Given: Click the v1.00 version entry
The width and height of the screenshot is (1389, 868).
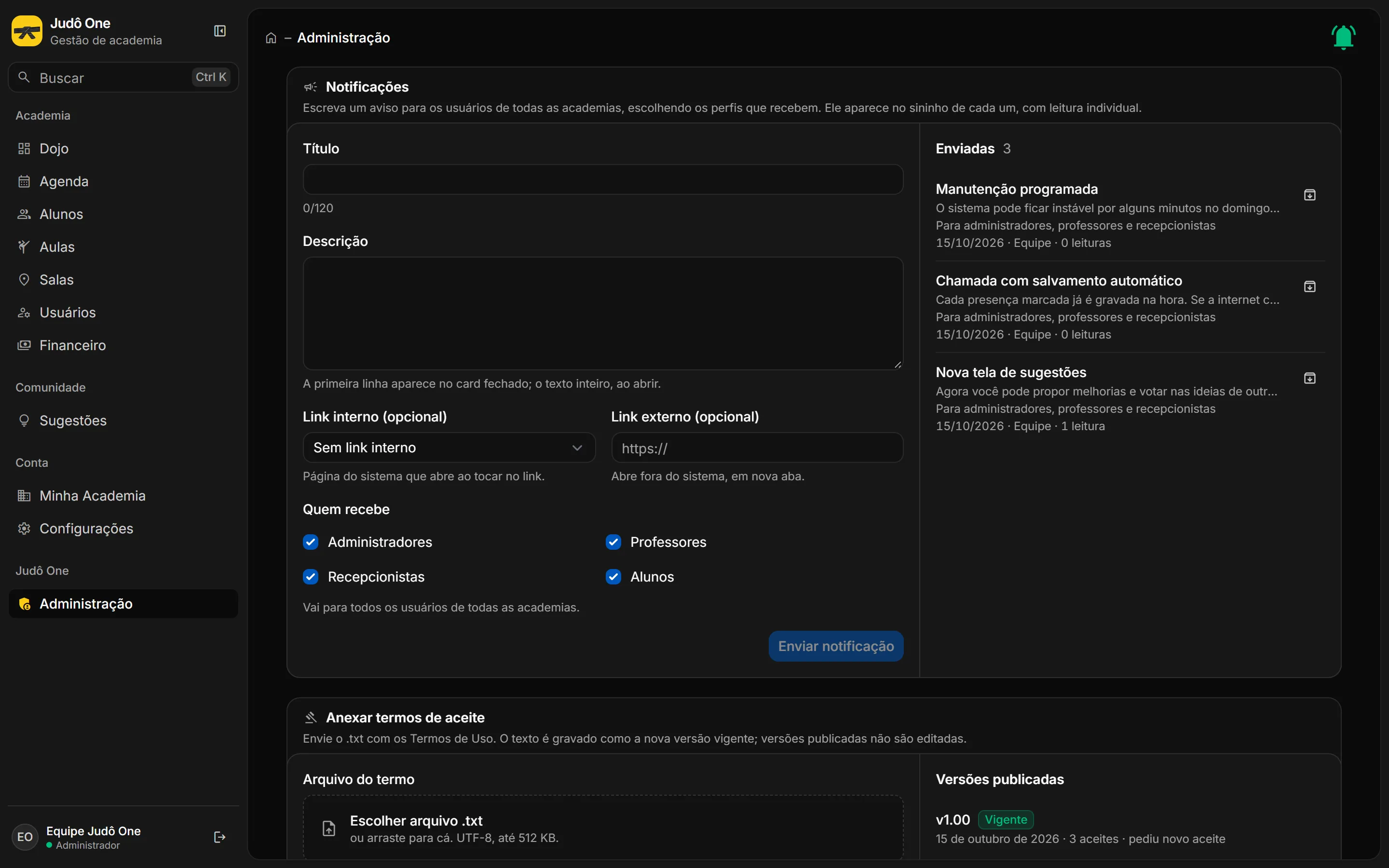Looking at the screenshot, I should pyautogui.click(x=953, y=820).
